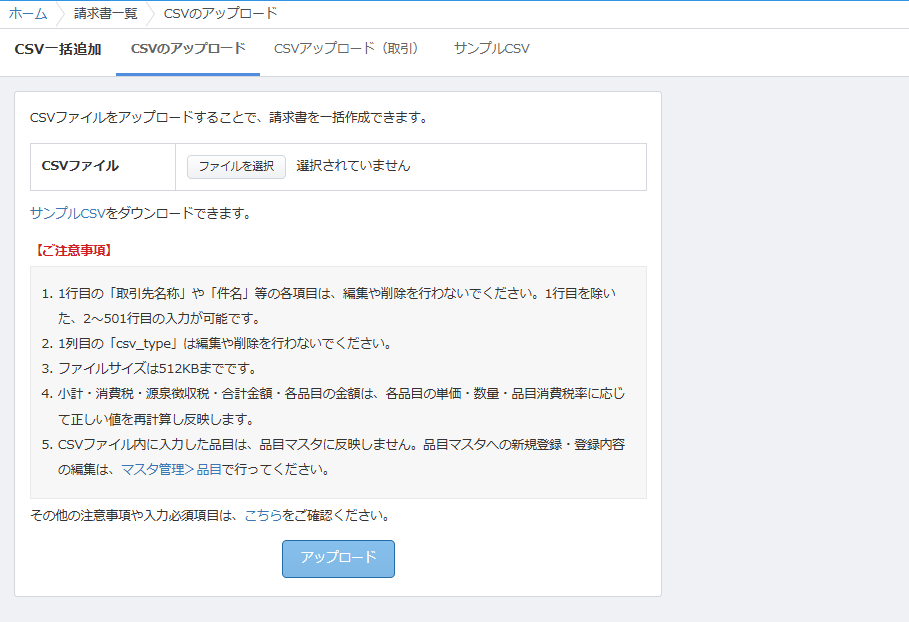The height and width of the screenshot is (622, 909).
Task: Click CSVのアップロード in the breadcrumb trail
Action: (220, 14)
